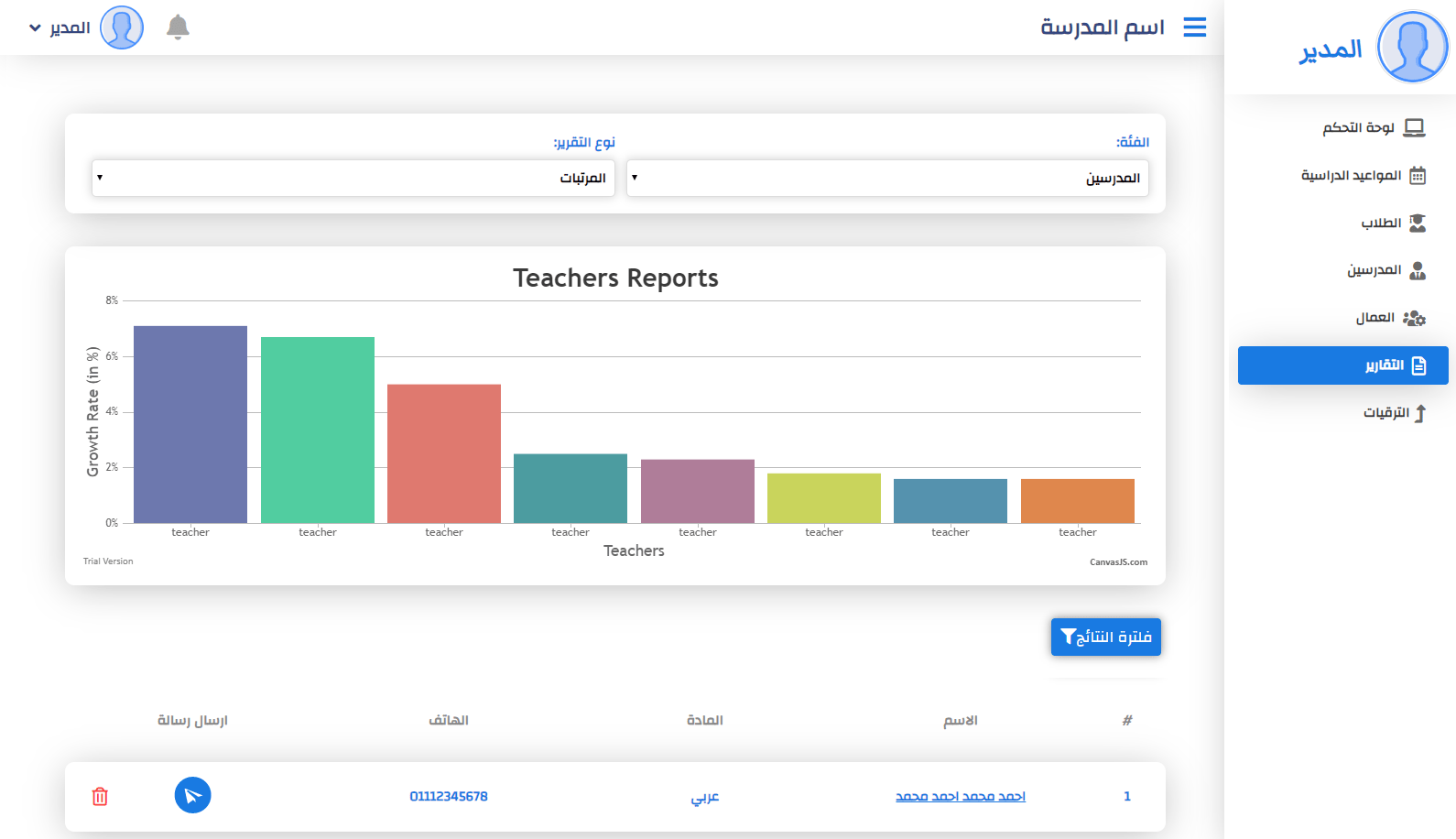The height and width of the screenshot is (839, 1456).
Task: Click the calendar icon for study schedules
Action: pos(1417,176)
